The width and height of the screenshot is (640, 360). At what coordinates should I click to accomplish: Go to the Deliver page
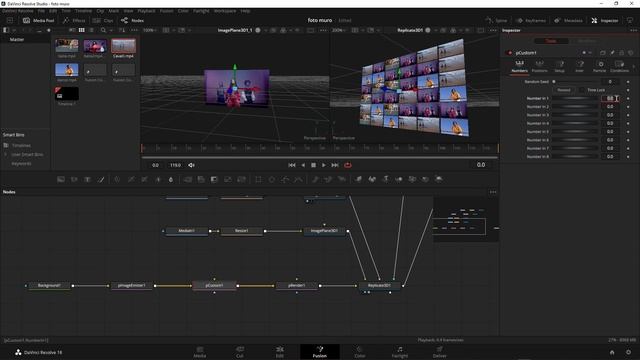coord(440,352)
